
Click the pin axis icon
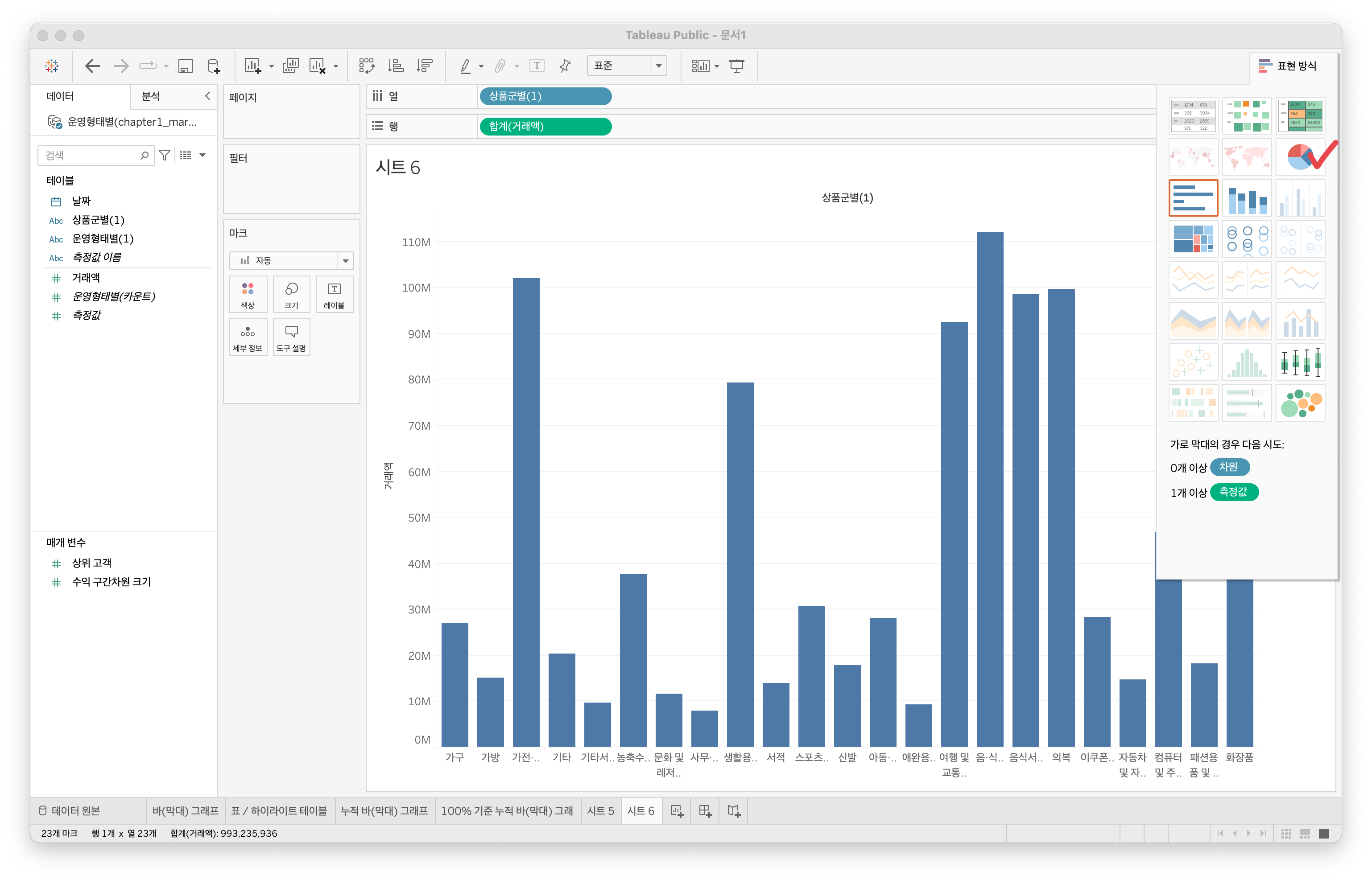click(x=565, y=66)
